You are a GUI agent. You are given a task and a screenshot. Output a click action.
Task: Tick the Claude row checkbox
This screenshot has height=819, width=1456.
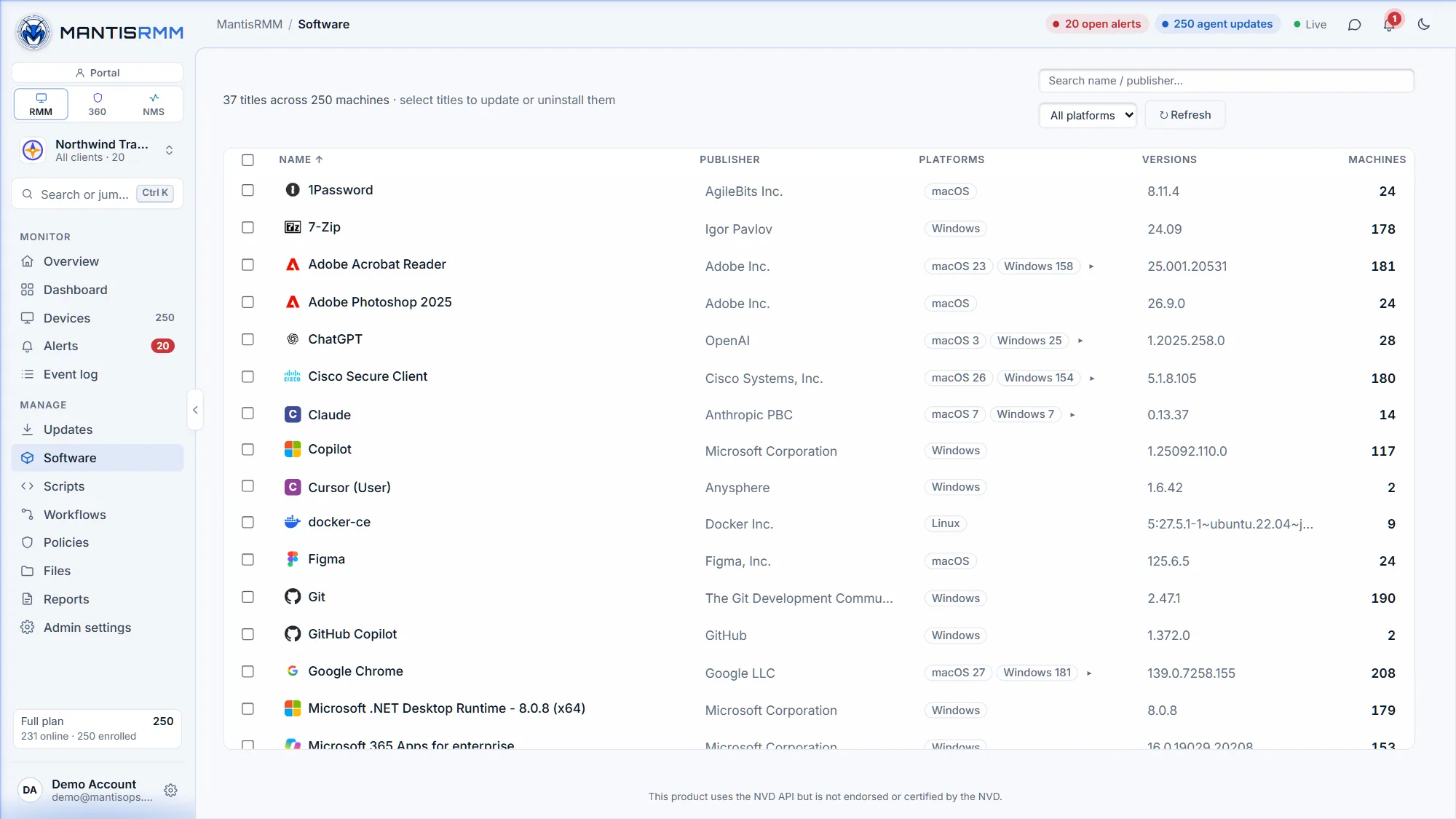point(248,414)
